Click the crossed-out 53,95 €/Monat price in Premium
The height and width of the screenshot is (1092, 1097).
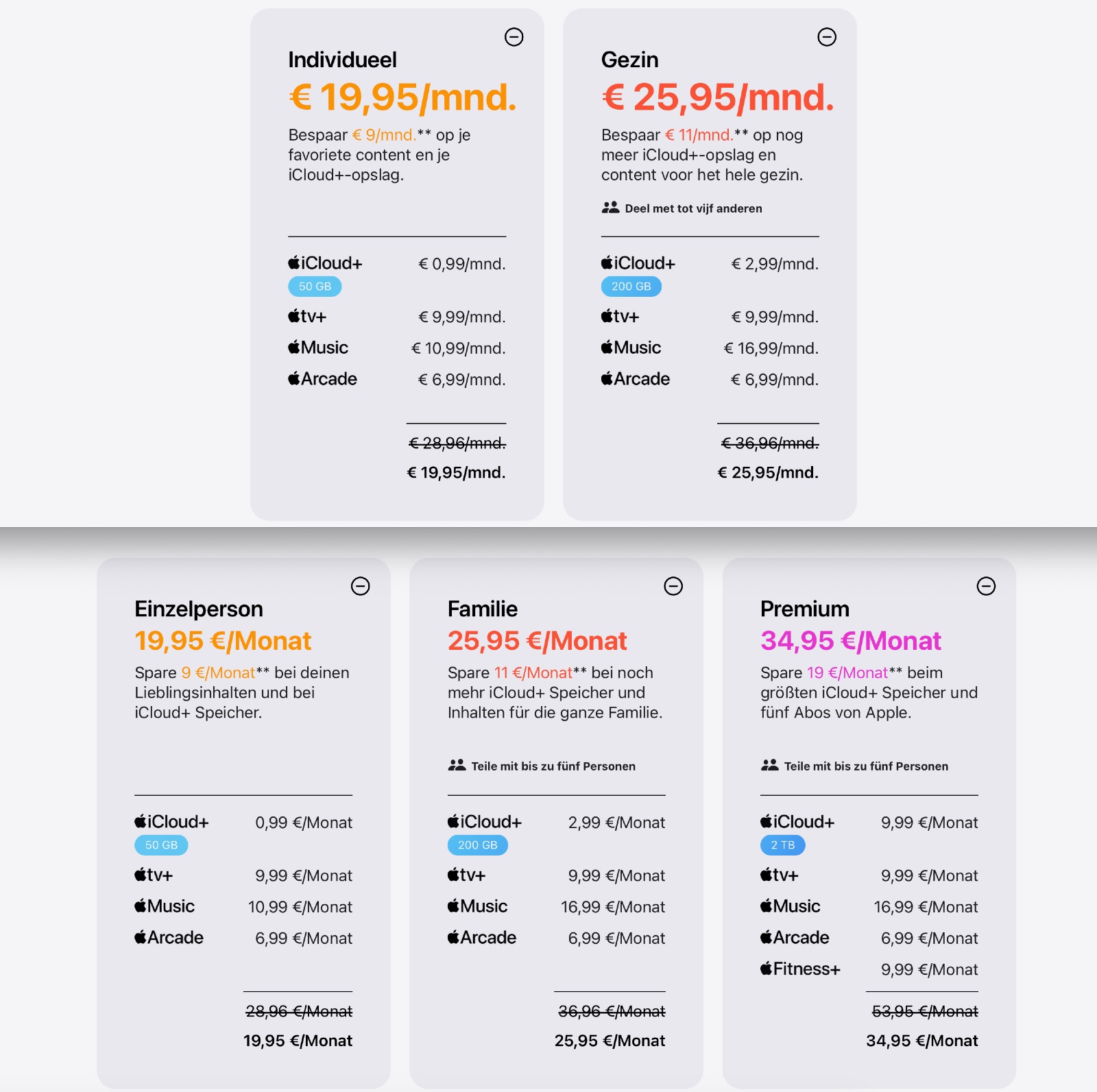click(x=924, y=1011)
